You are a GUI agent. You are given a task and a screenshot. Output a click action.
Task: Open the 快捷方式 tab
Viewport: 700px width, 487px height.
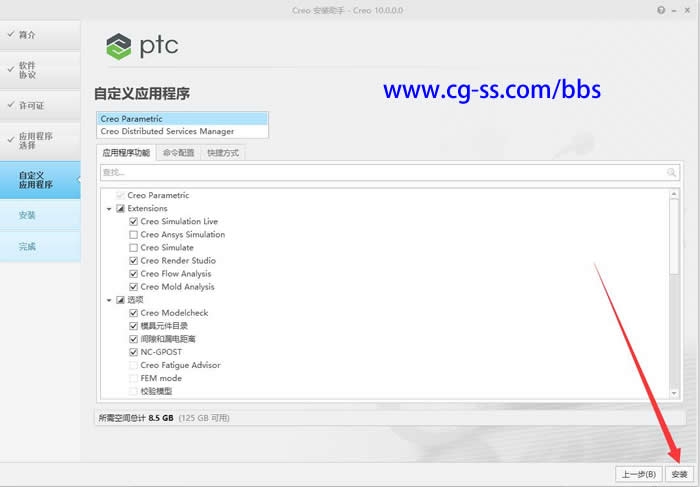pyautogui.click(x=223, y=153)
